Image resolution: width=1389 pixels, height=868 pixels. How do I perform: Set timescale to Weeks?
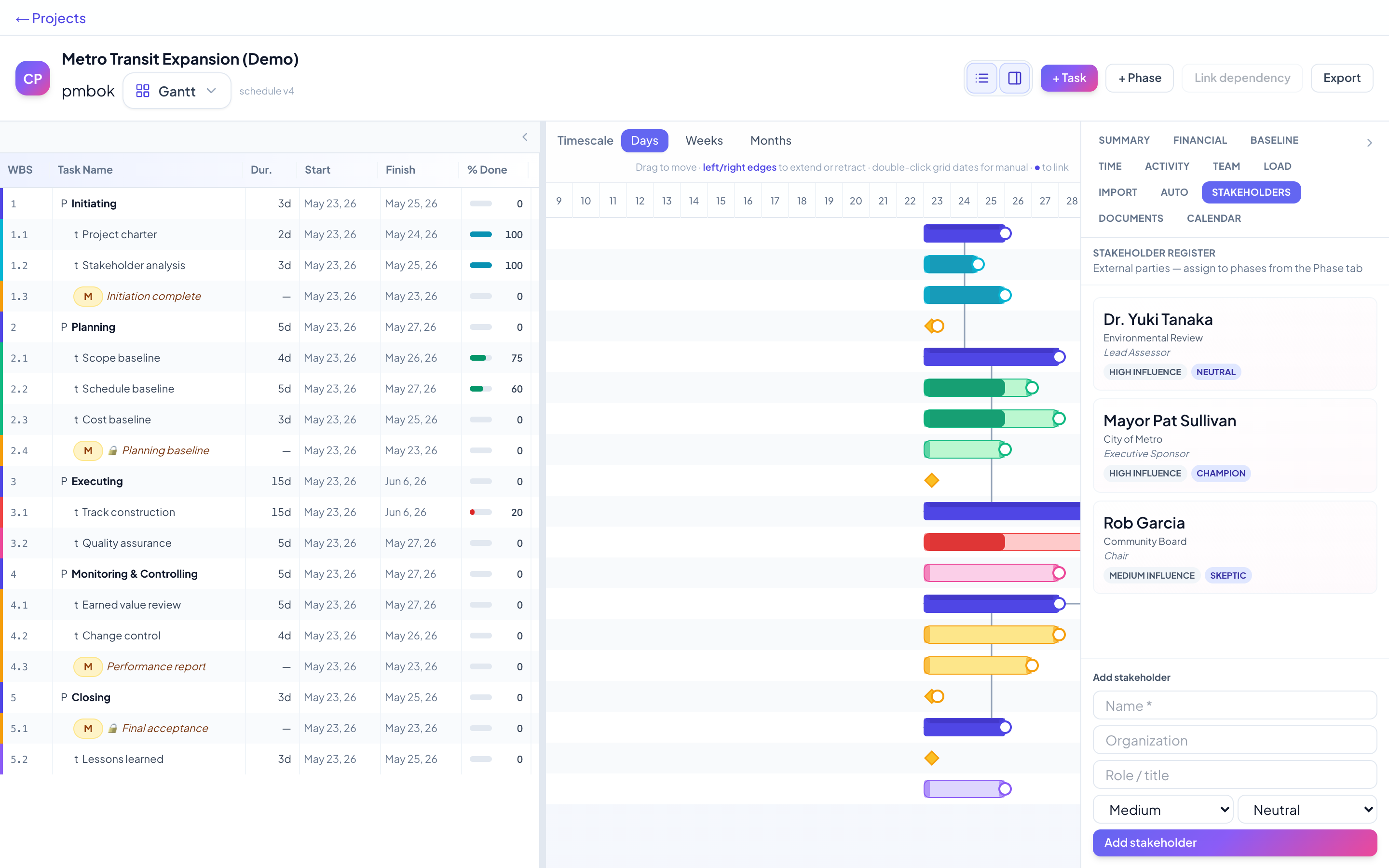(x=704, y=141)
